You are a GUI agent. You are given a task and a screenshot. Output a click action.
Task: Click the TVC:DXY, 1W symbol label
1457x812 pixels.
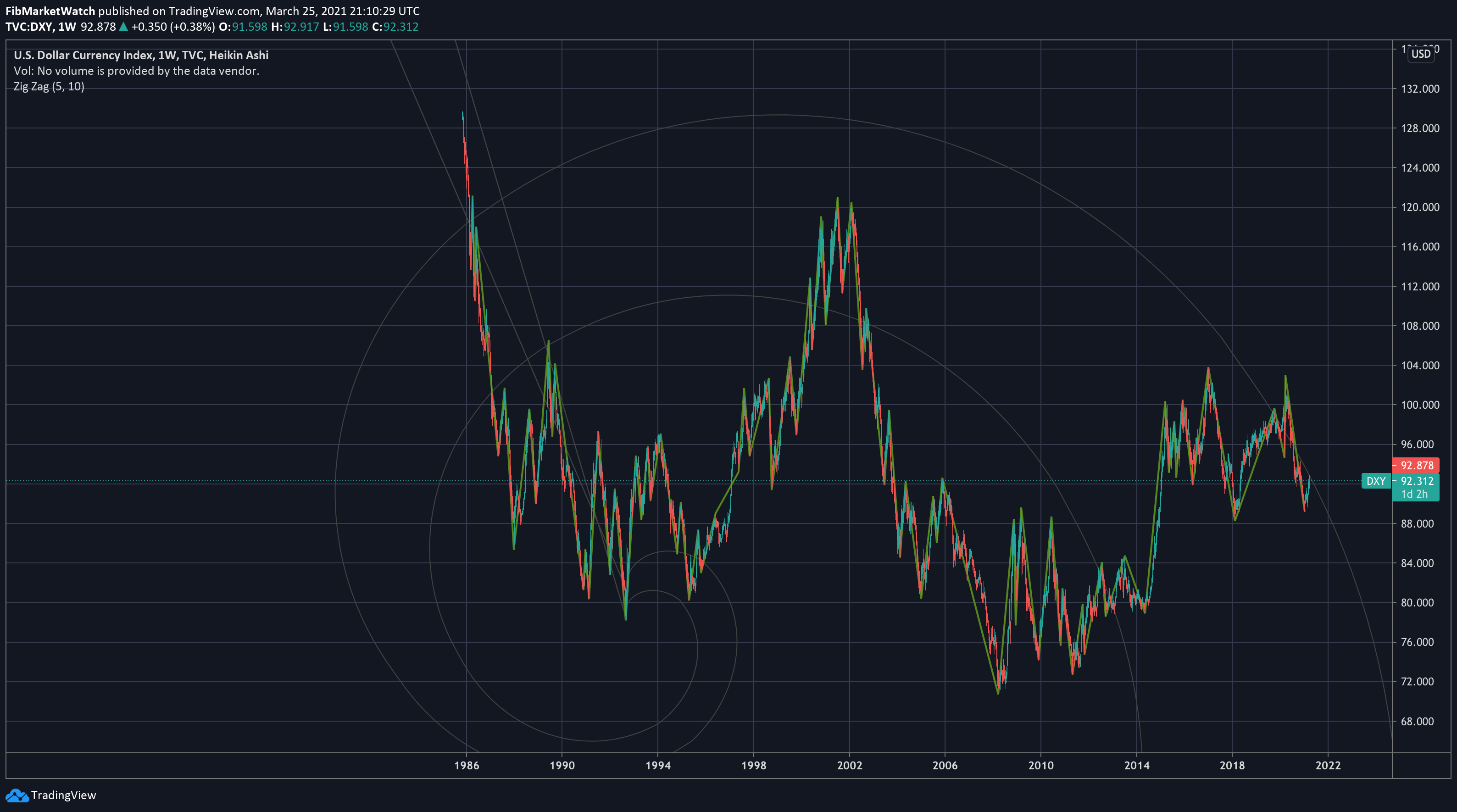click(41, 27)
